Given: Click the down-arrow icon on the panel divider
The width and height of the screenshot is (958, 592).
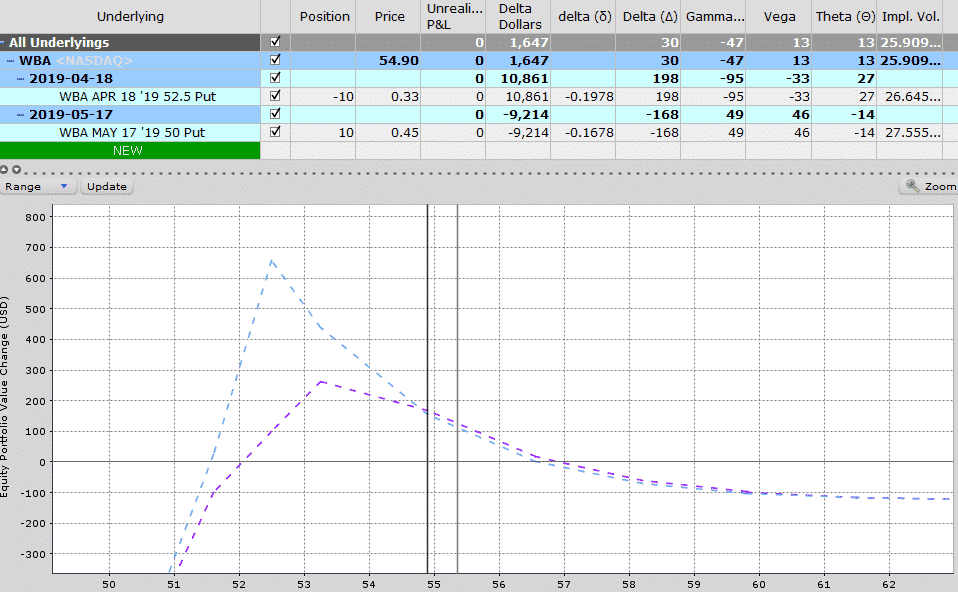Looking at the screenshot, I should point(16,169).
